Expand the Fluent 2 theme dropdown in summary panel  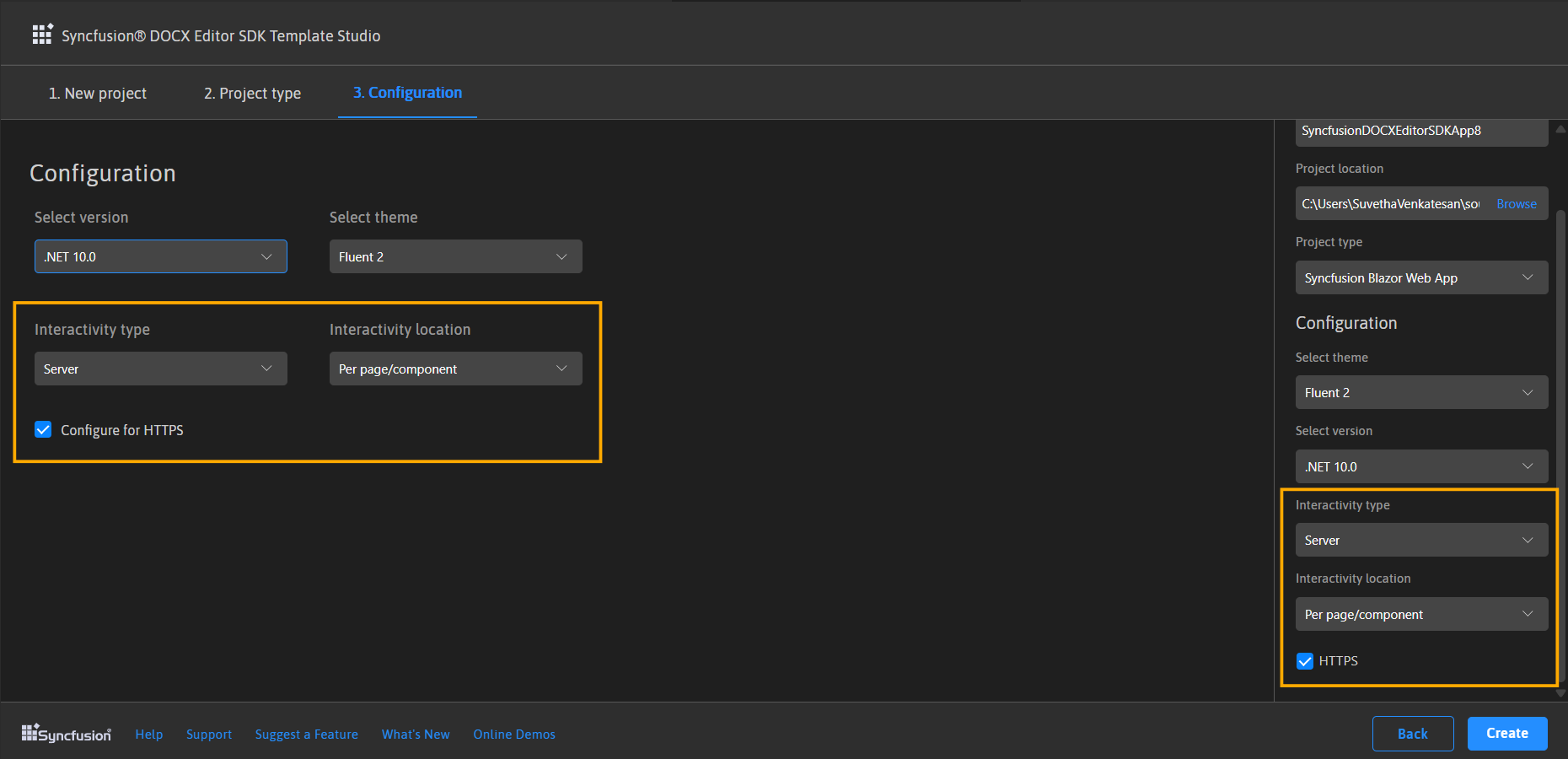(1420, 392)
